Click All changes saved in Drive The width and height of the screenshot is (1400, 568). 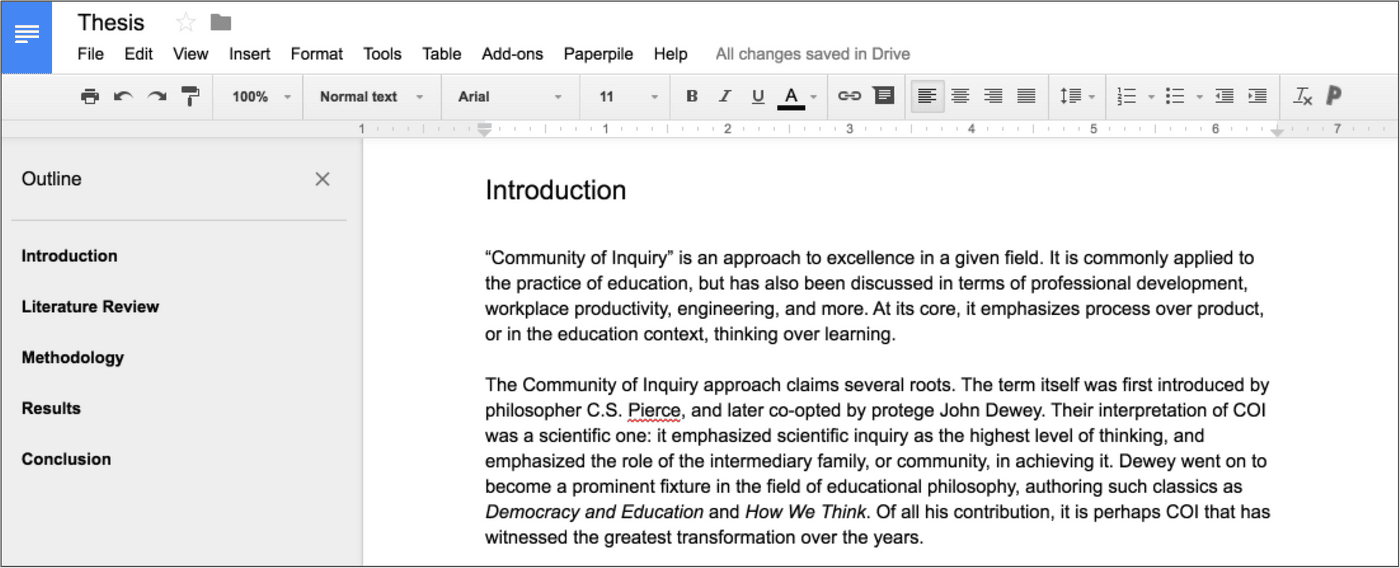pos(813,54)
